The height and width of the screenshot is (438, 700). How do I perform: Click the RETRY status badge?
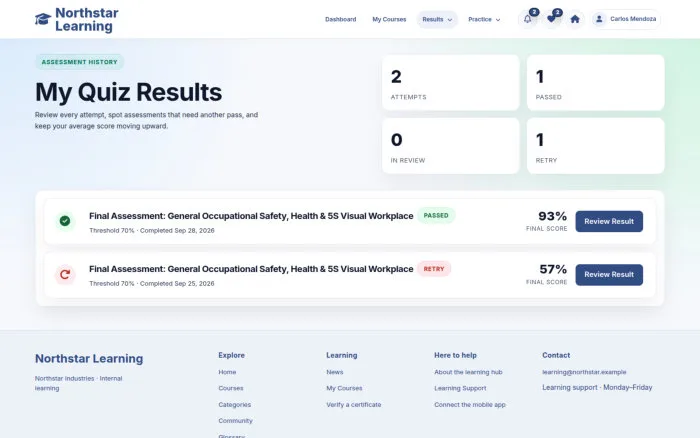[434, 269]
